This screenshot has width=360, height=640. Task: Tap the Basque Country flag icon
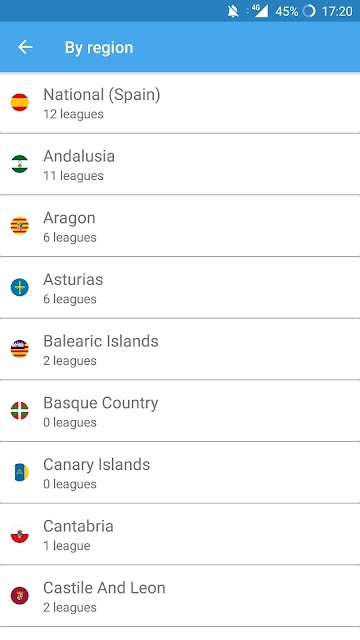click(20, 411)
